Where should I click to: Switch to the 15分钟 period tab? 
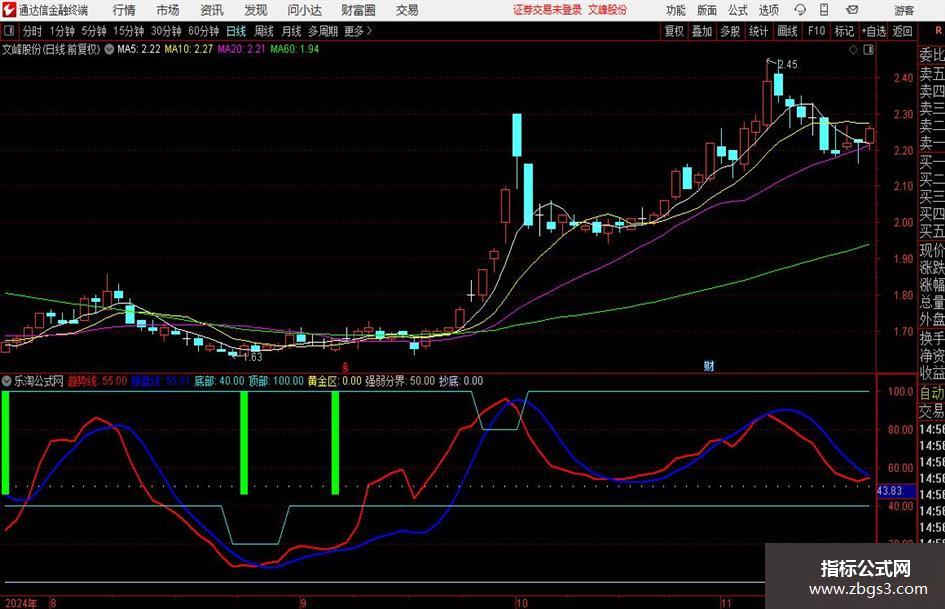pyautogui.click(x=128, y=31)
